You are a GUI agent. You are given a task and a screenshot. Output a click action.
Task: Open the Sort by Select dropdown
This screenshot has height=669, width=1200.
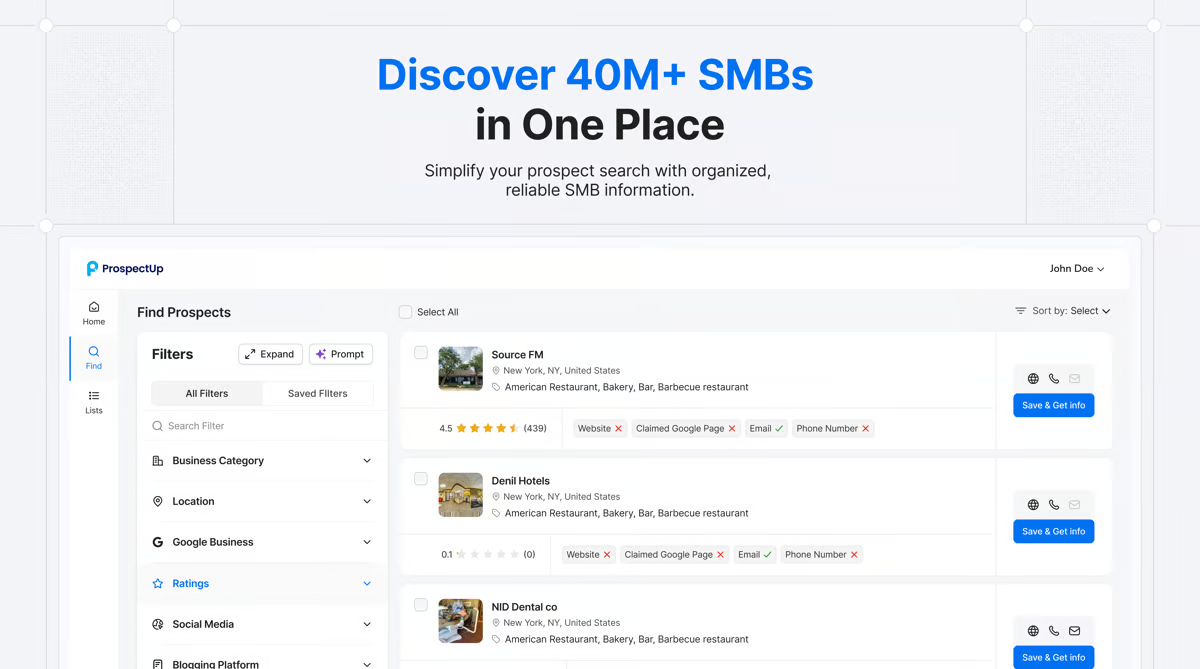[x=1090, y=311]
